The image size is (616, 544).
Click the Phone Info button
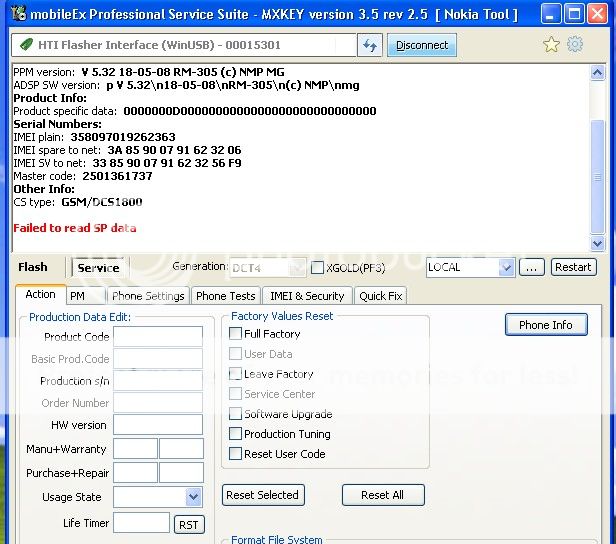click(546, 325)
